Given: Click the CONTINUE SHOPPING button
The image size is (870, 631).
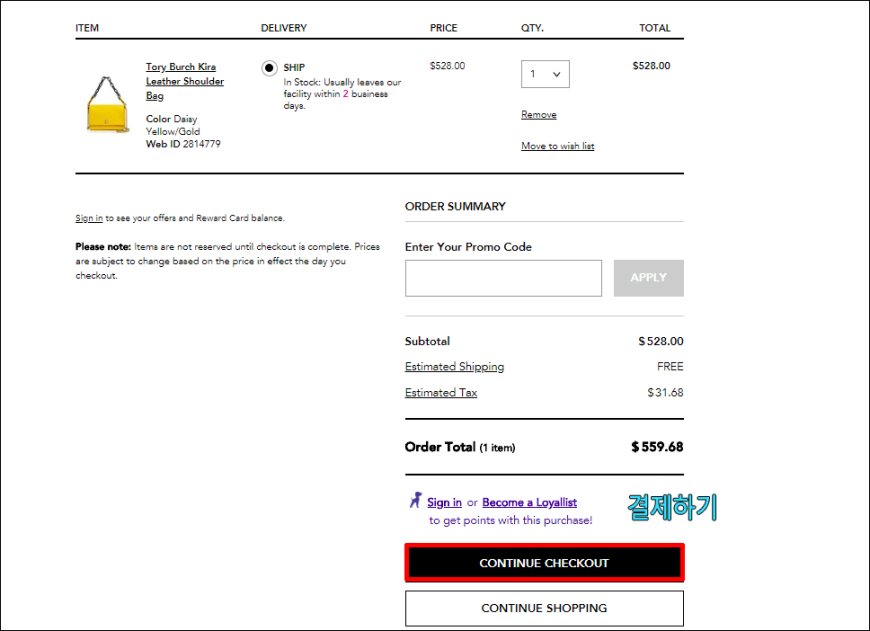Looking at the screenshot, I should [544, 608].
